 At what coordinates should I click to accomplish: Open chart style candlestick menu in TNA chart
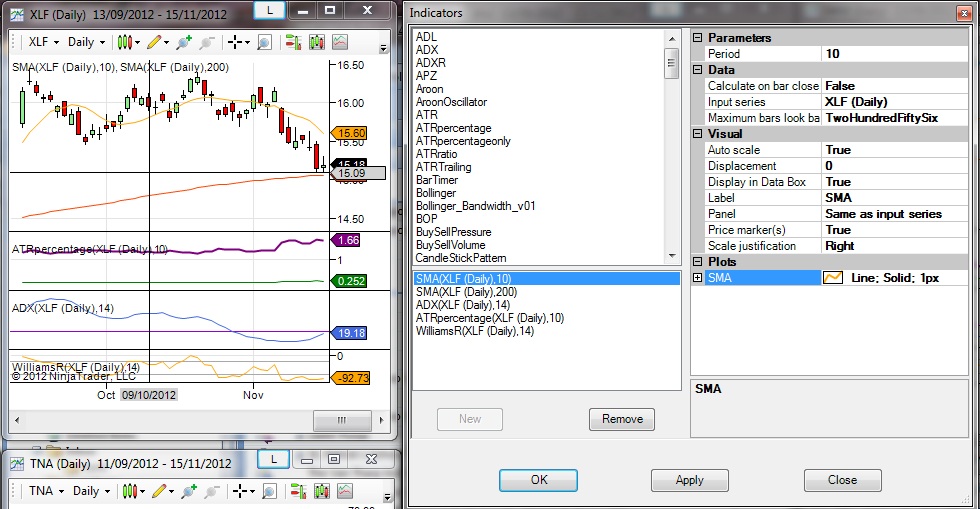pos(133,491)
